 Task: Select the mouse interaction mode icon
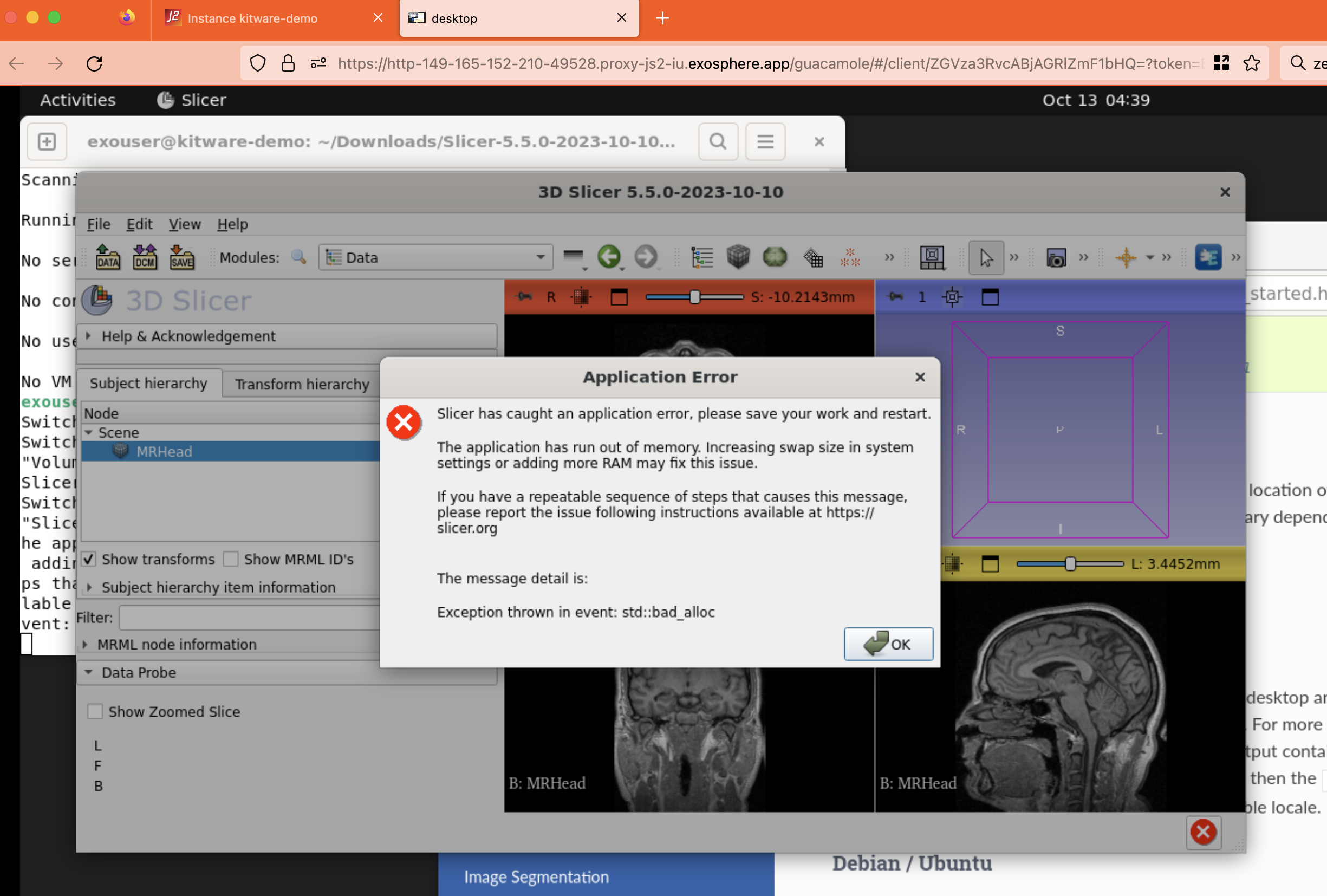click(x=986, y=257)
